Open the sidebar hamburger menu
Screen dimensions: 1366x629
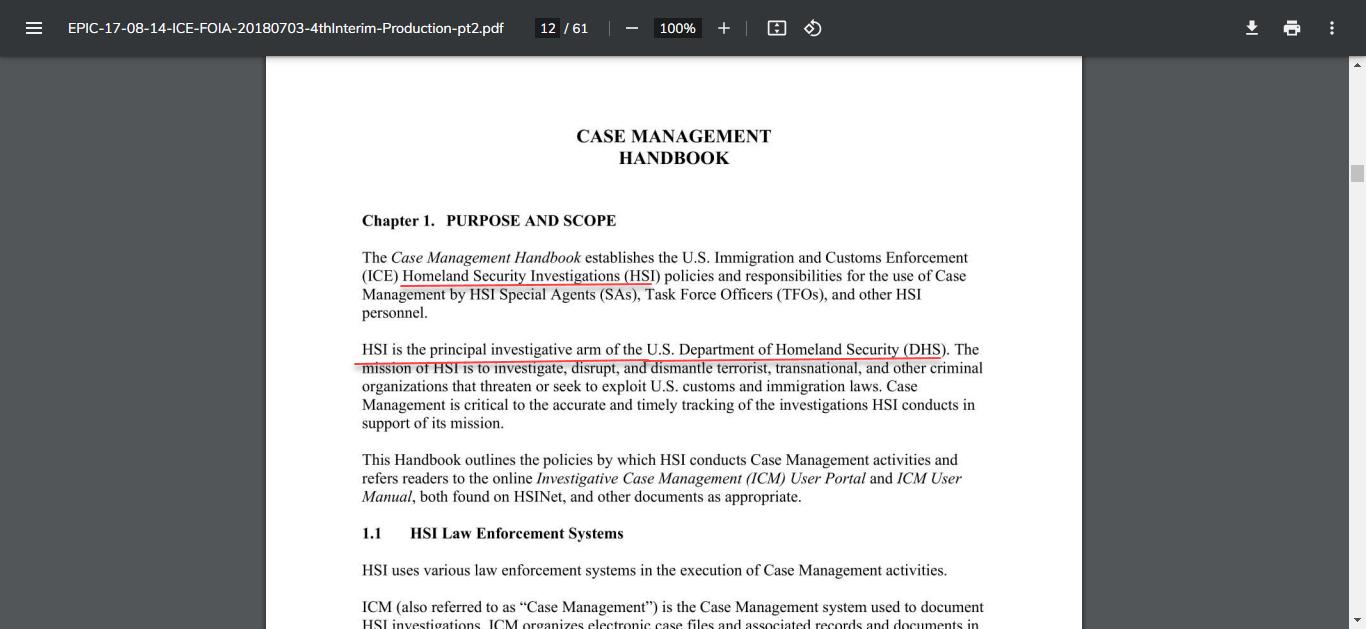[x=34, y=28]
